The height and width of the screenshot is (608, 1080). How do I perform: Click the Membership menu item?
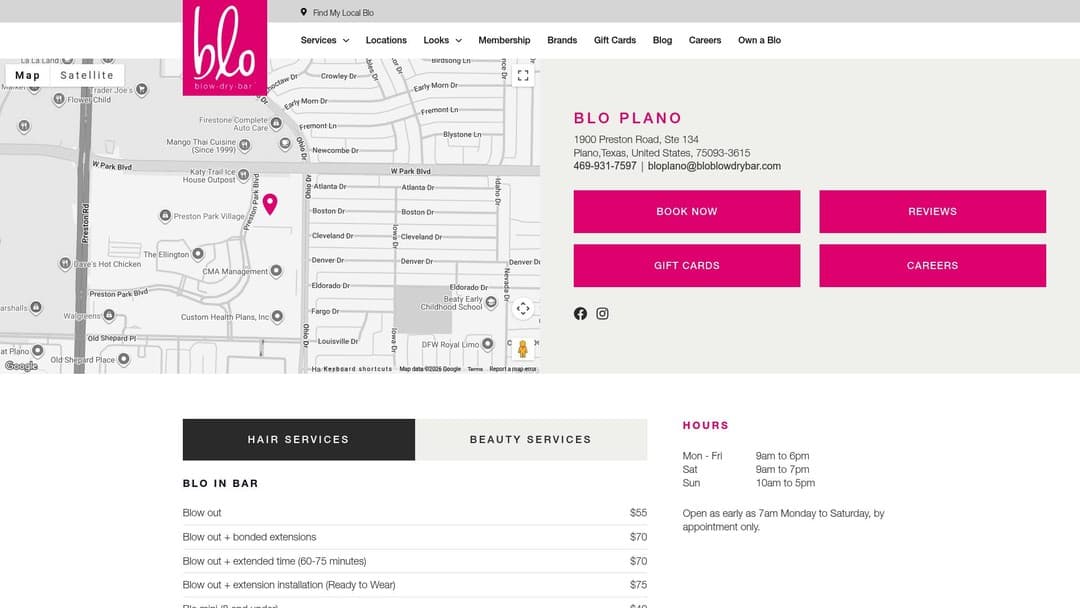(x=504, y=40)
